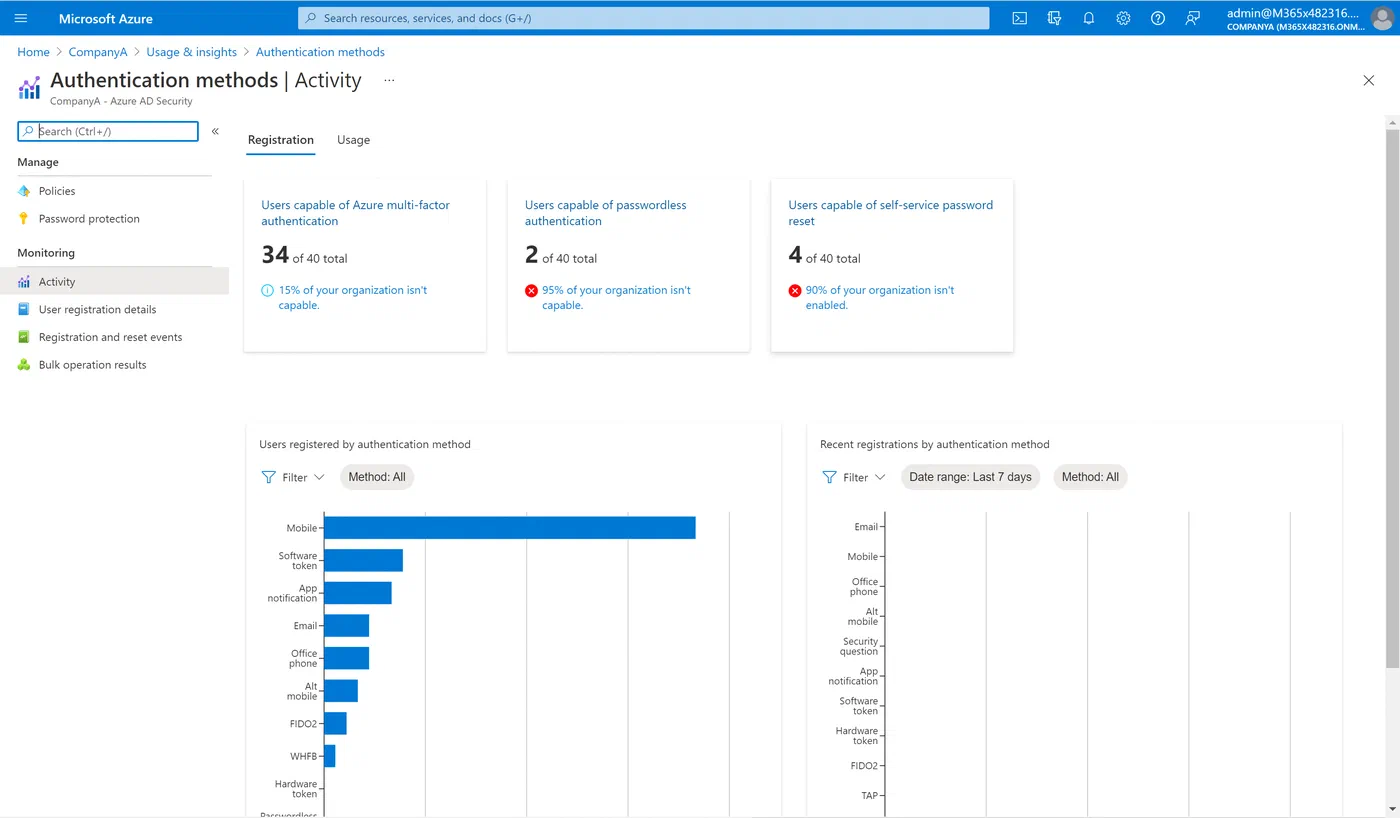Open Method: All filter in Recent registrations chart

click(1090, 477)
